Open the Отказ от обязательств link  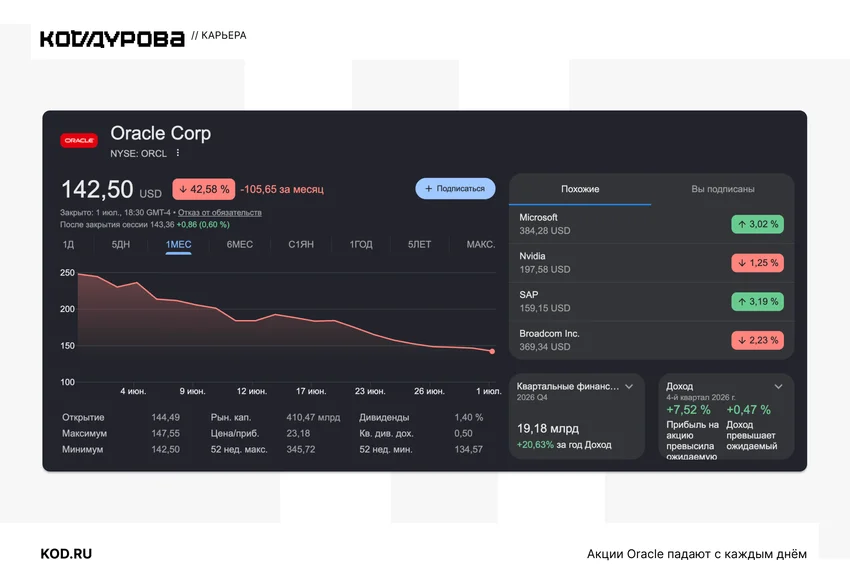tap(220, 212)
